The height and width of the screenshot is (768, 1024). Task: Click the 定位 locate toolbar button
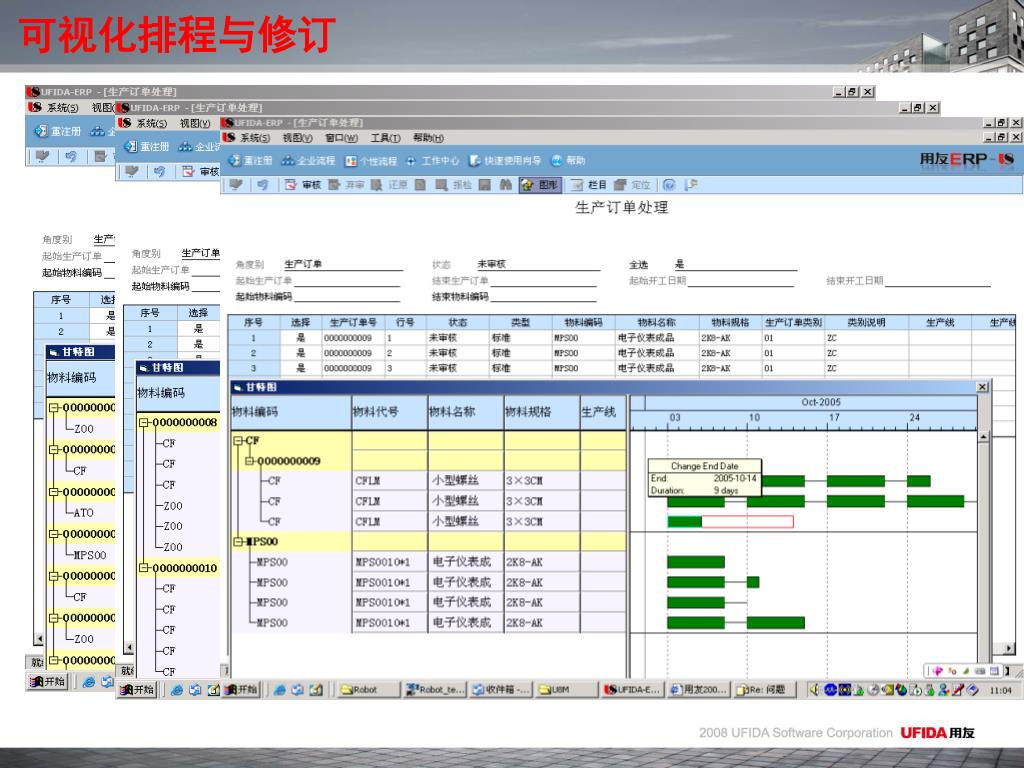point(632,185)
